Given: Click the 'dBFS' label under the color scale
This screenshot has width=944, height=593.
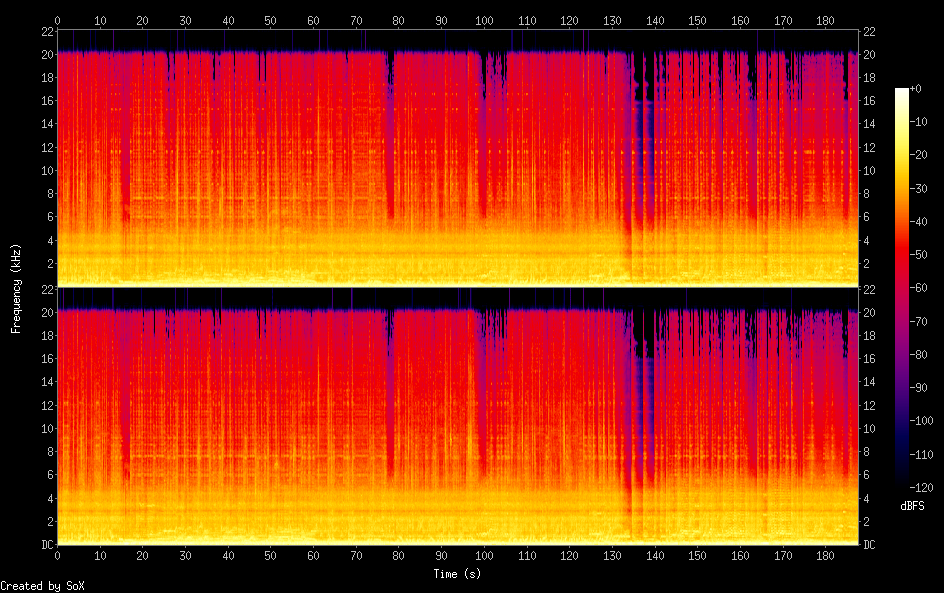Looking at the screenshot, I should click(911, 506).
